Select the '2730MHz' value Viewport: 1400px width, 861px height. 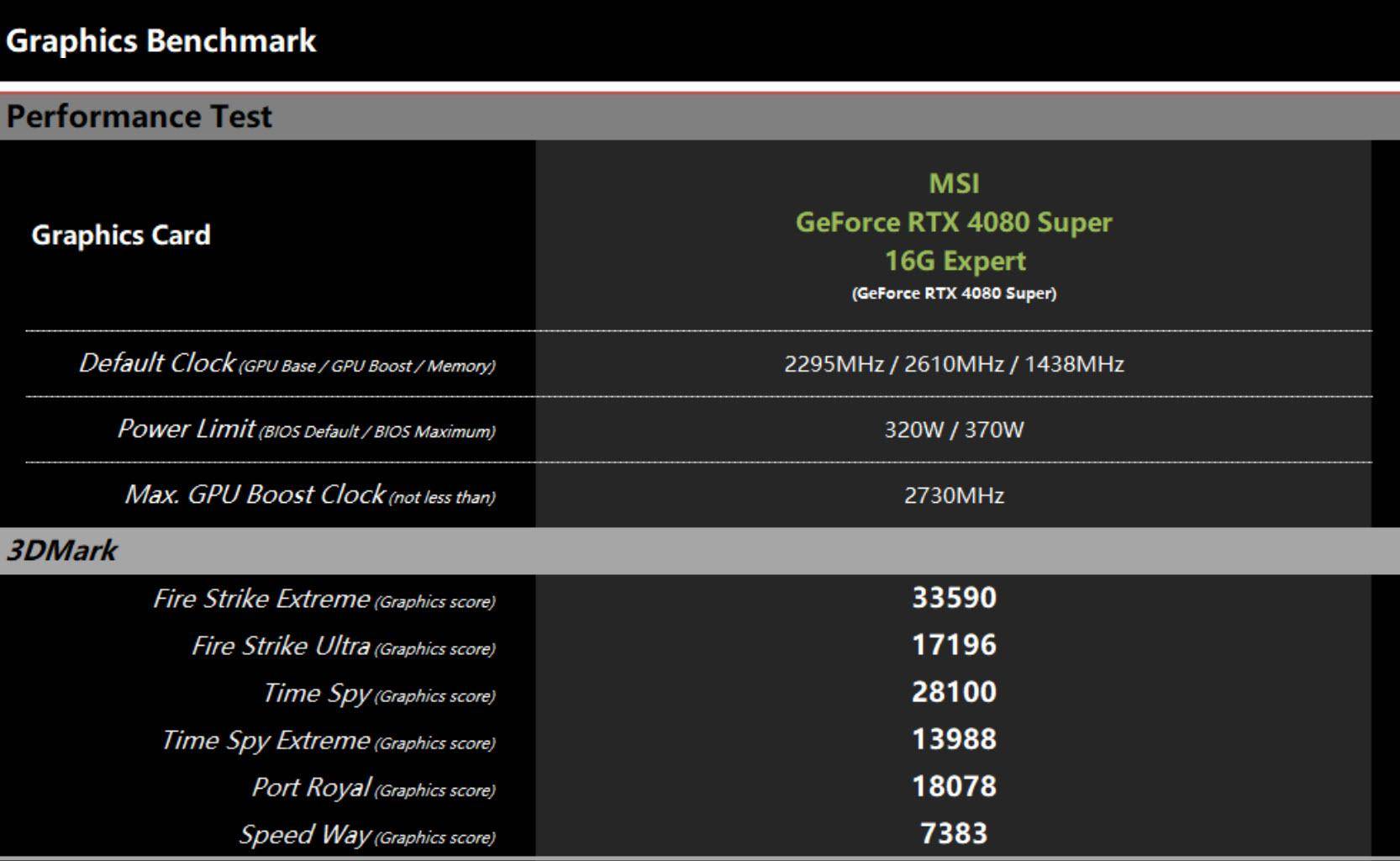click(x=954, y=495)
